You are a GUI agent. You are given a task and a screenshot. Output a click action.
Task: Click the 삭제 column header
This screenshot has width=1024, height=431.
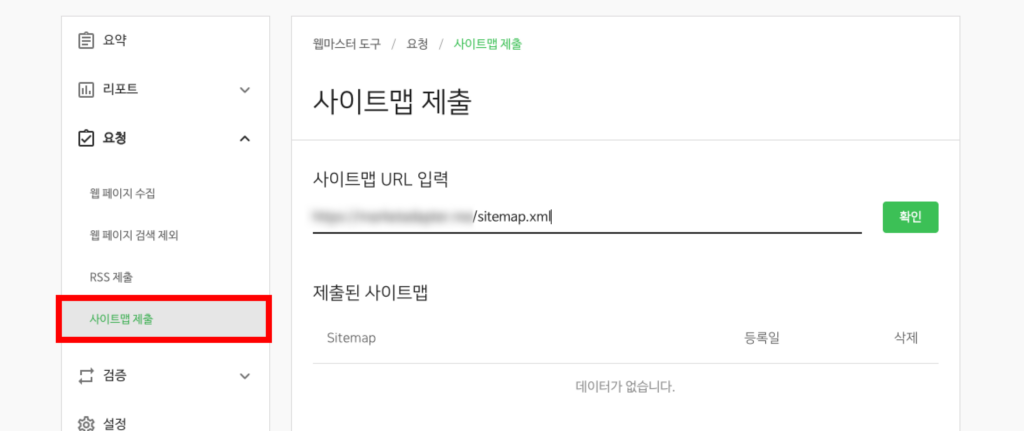[905, 338]
